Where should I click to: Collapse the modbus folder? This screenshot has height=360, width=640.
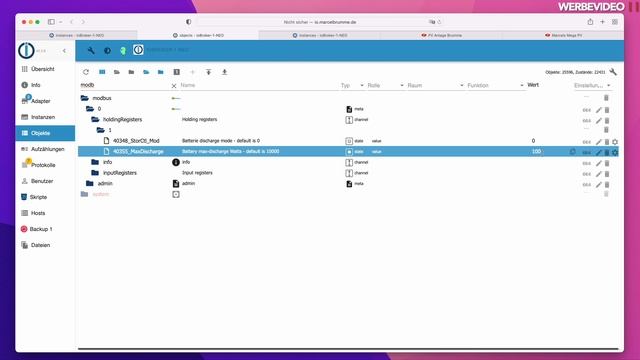click(85, 98)
